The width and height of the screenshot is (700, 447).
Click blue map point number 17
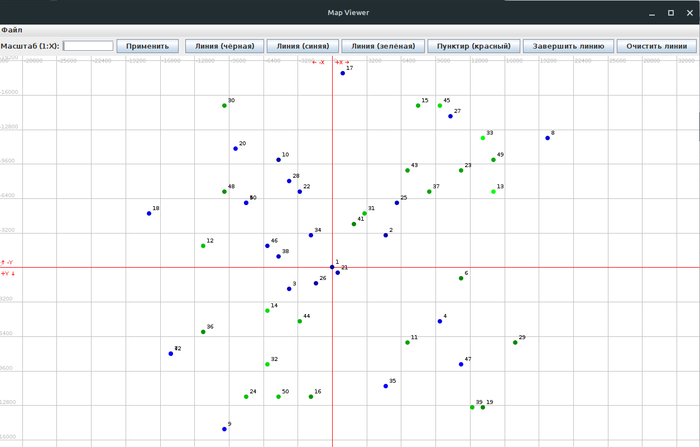coord(342,73)
